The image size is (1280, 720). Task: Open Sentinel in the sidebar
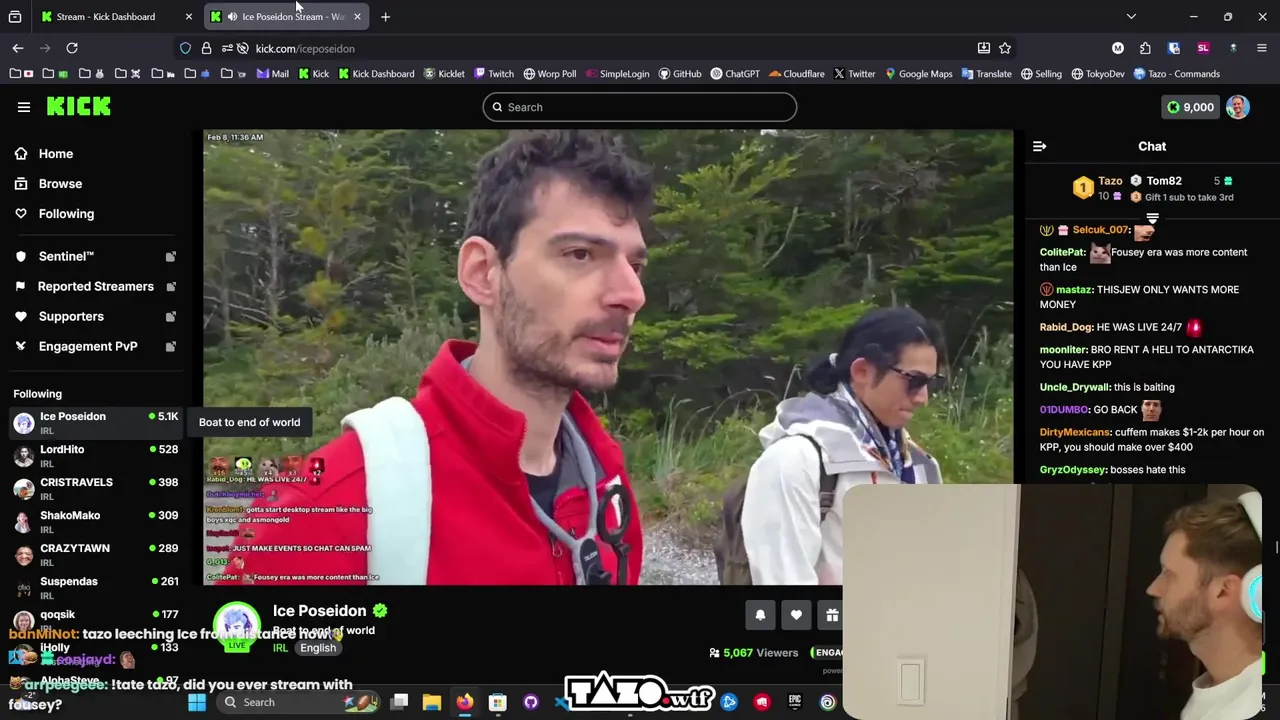[66, 257]
